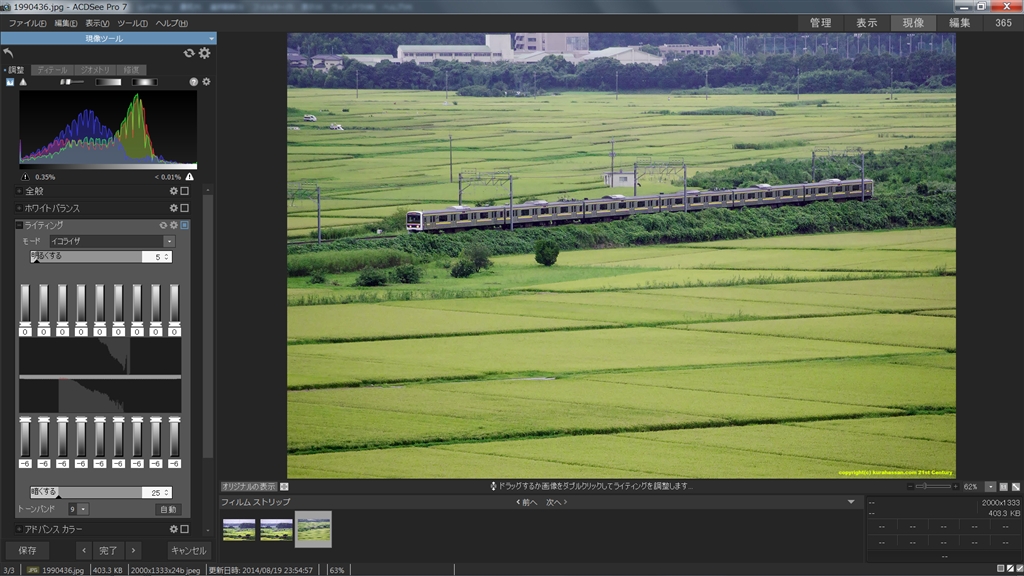Click the undo arrow in the develop panel
This screenshot has width=1024, height=576.
point(9,53)
